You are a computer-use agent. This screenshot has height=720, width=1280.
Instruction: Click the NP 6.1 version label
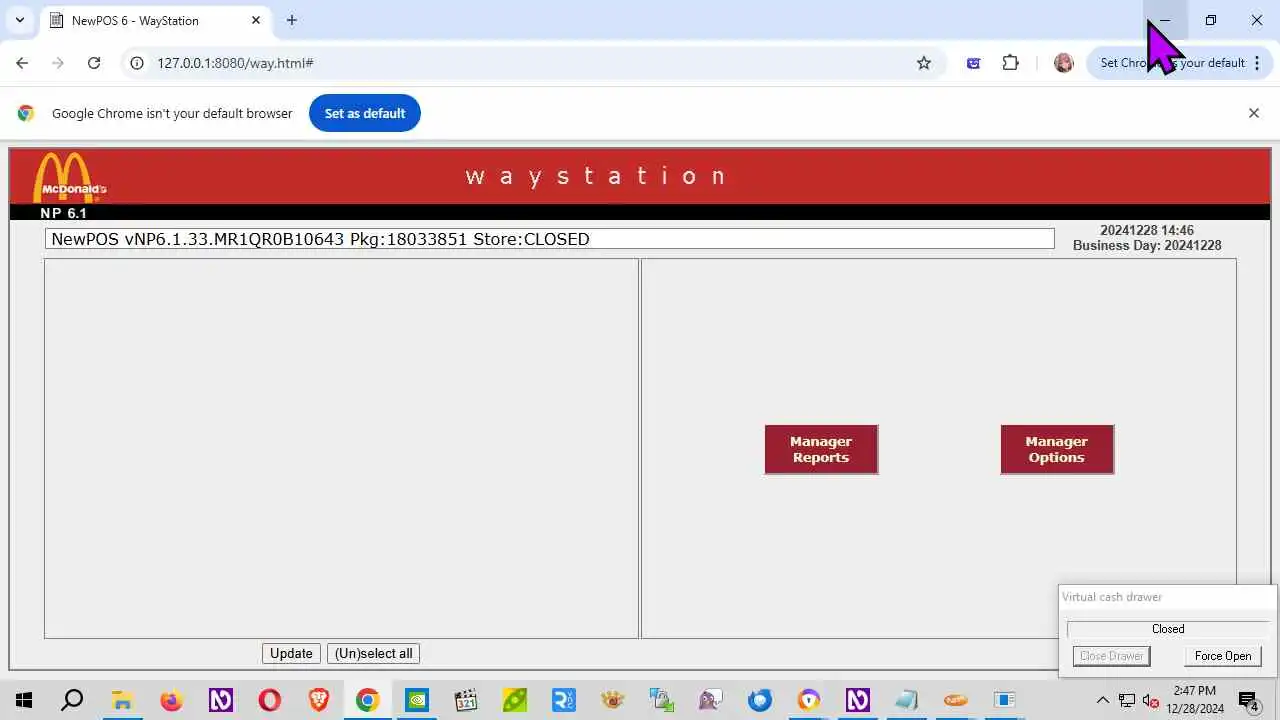[x=63, y=213]
